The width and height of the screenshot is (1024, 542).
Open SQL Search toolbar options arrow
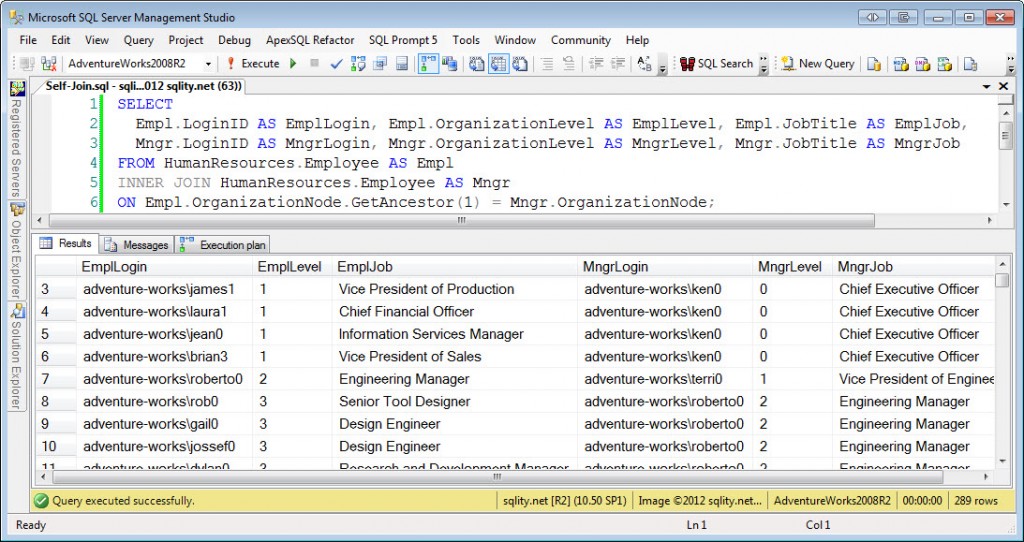pyautogui.click(x=763, y=63)
